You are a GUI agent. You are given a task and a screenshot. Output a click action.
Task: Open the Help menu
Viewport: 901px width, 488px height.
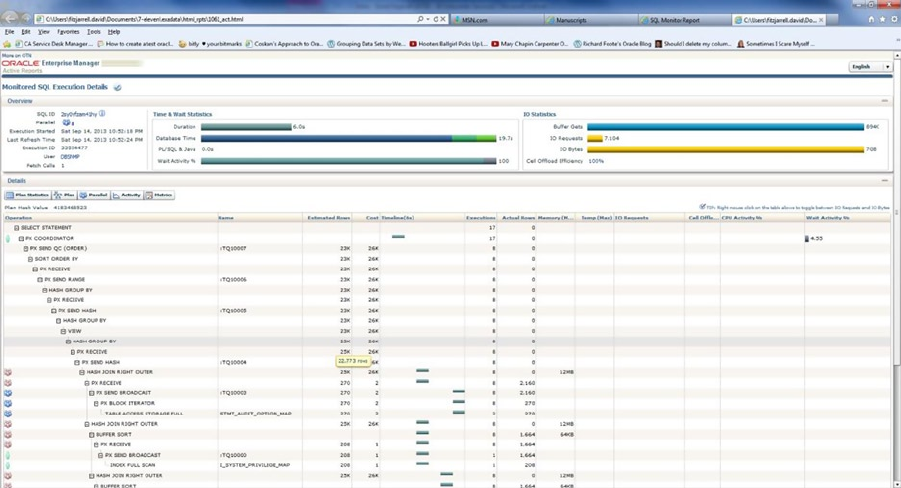(114, 32)
